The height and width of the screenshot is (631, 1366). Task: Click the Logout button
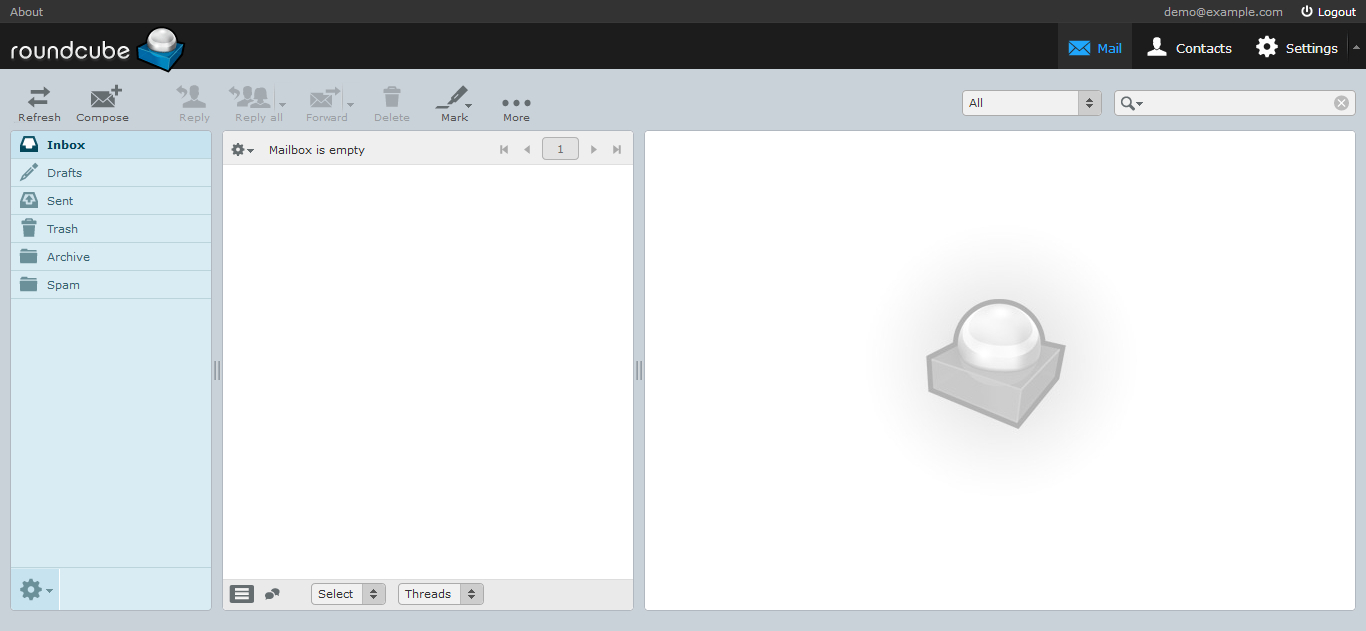pos(1328,11)
